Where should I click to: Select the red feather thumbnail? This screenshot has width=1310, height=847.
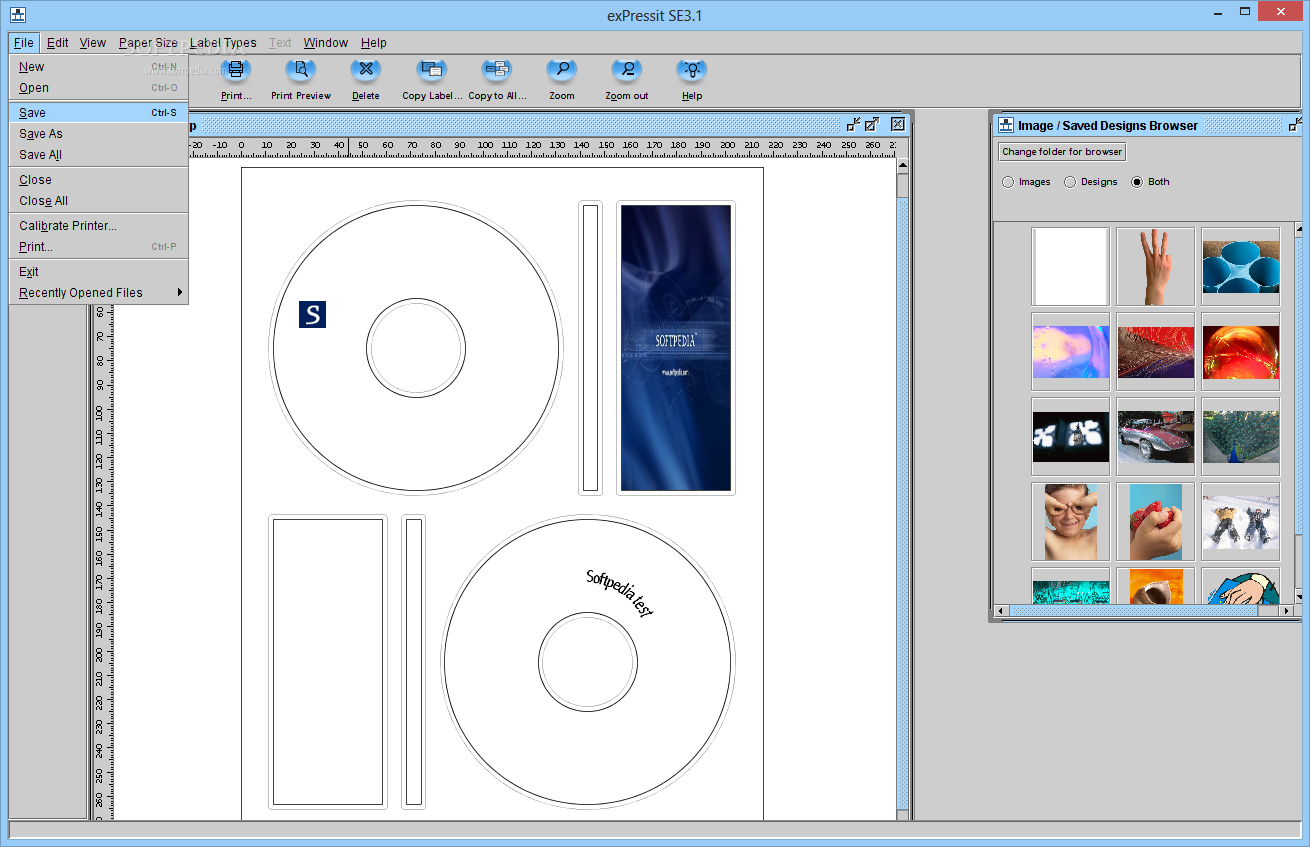point(1155,352)
